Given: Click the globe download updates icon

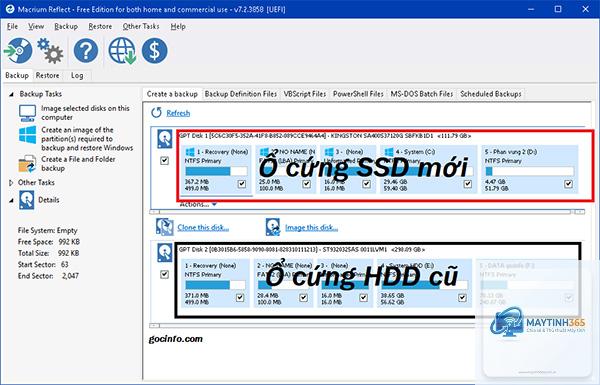Looking at the screenshot, I should tap(122, 51).
